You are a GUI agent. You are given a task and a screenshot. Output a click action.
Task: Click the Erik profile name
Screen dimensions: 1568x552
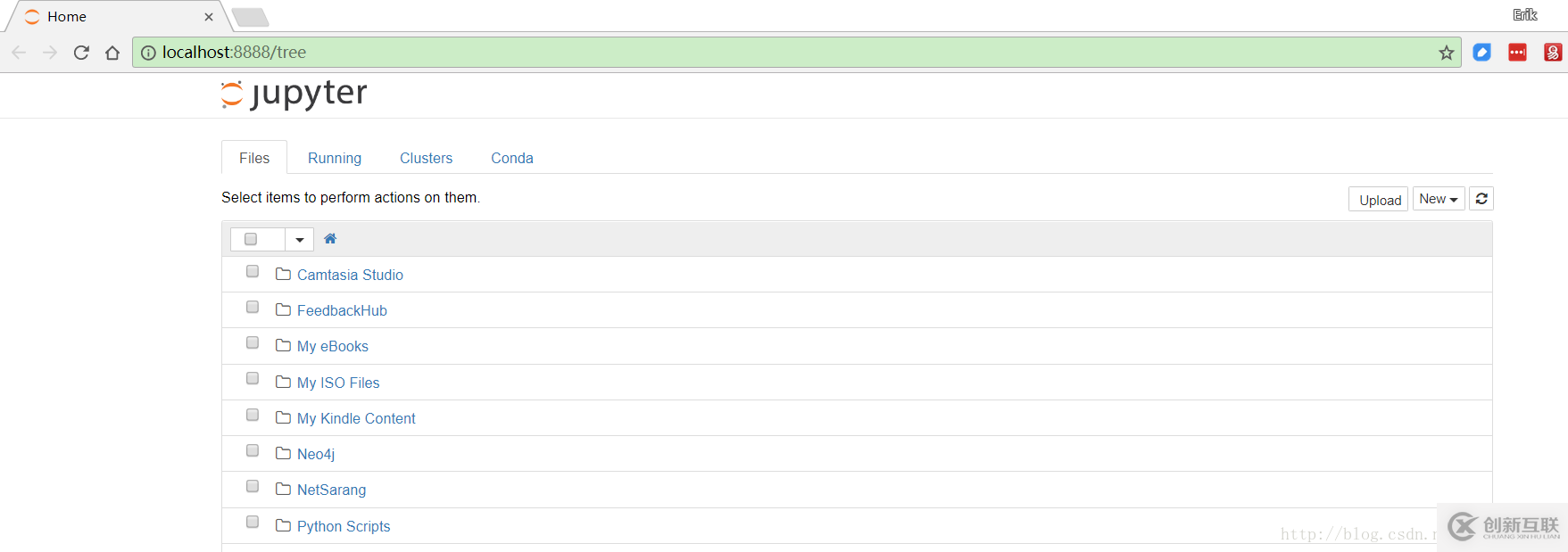(x=1525, y=14)
